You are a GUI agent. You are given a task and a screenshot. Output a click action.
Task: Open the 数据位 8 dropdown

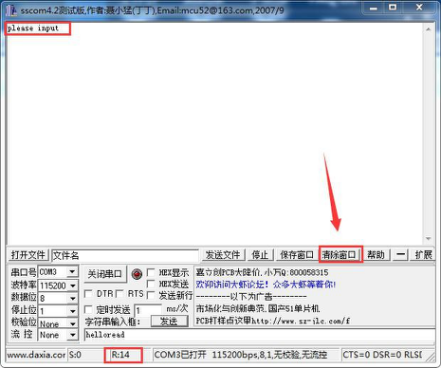[x=73, y=298]
